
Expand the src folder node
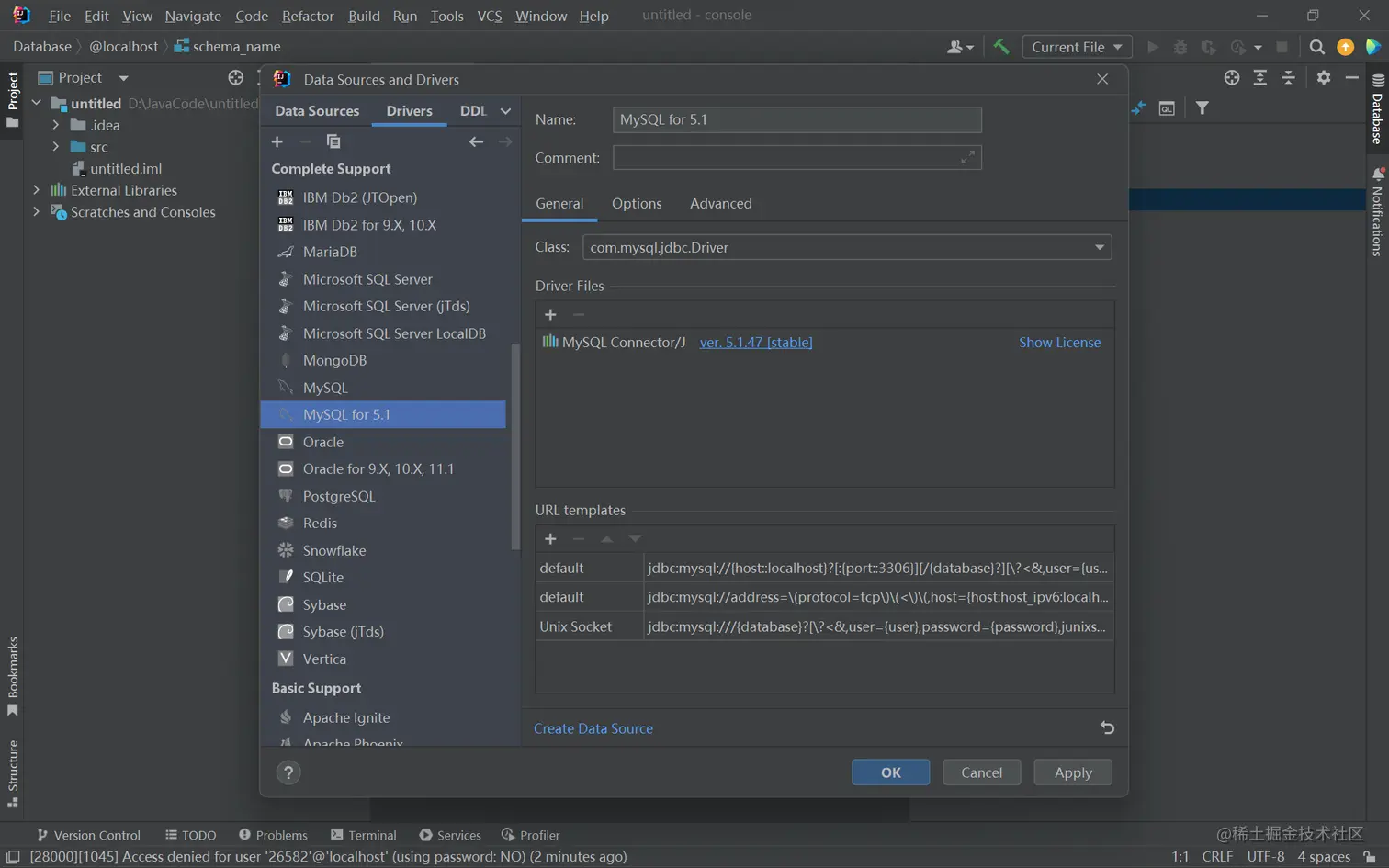pyautogui.click(x=56, y=147)
